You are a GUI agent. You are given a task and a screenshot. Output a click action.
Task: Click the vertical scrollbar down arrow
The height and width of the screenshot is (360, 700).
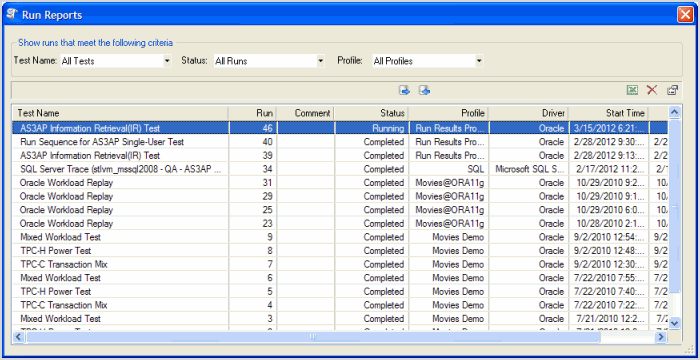[675, 322]
